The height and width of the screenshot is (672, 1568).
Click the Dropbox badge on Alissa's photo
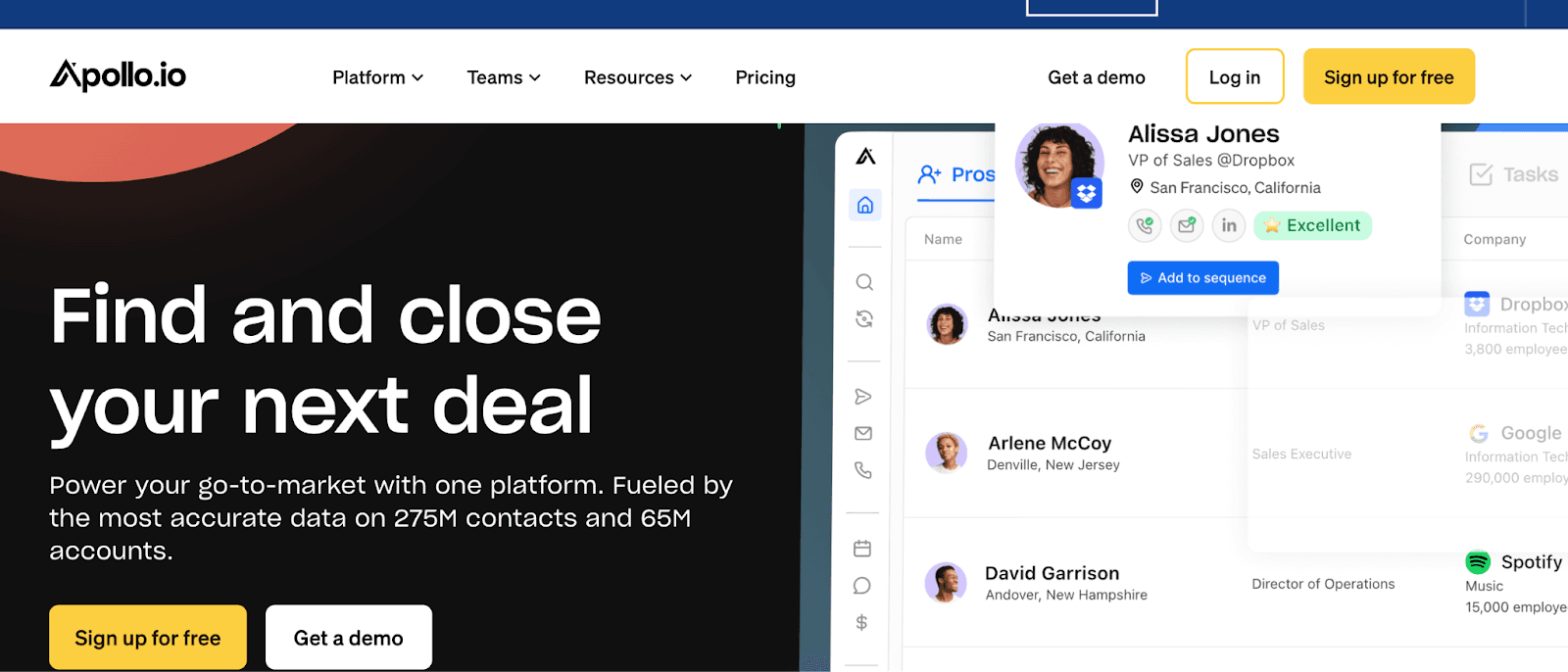pos(1086,193)
